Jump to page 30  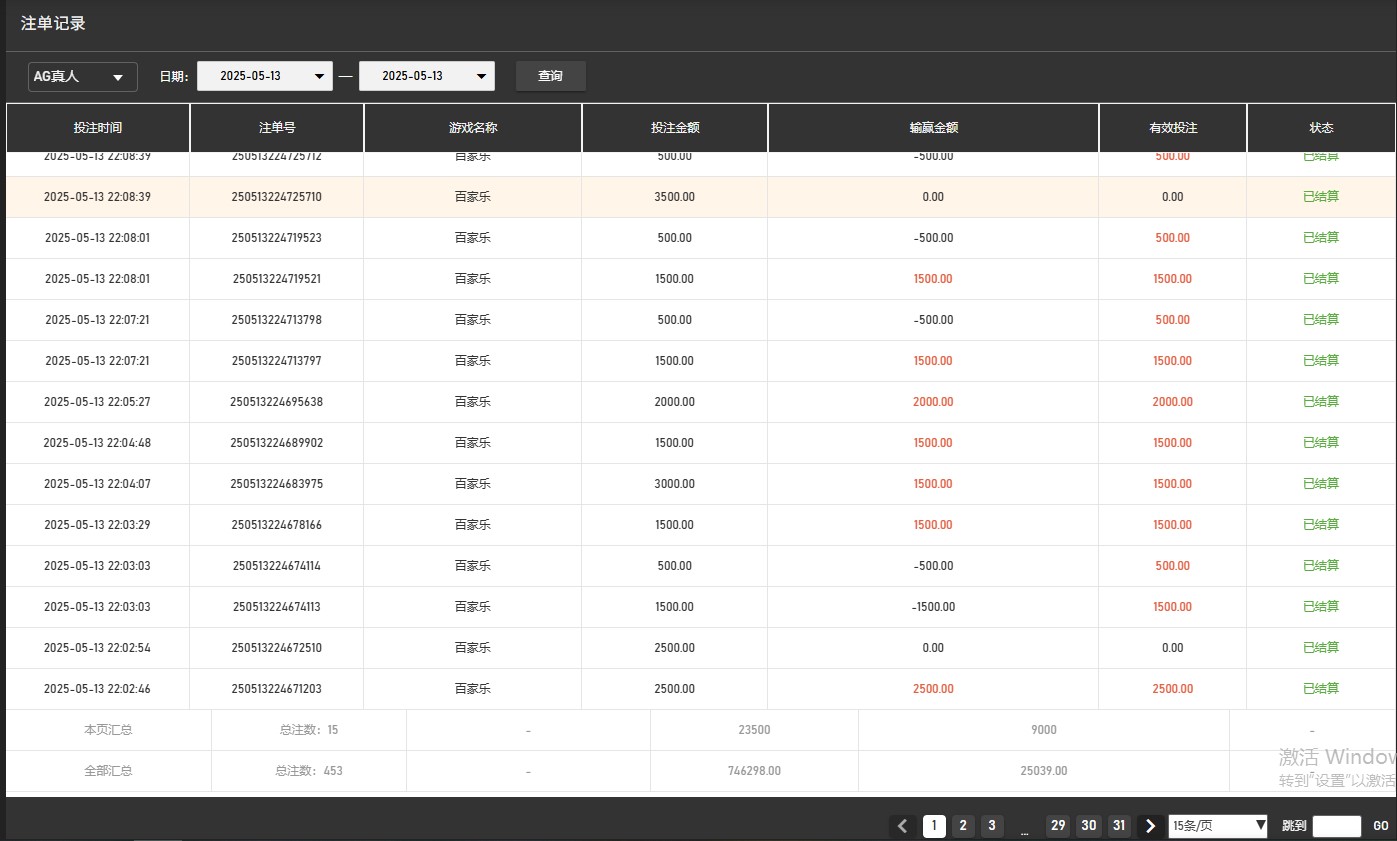click(1089, 826)
